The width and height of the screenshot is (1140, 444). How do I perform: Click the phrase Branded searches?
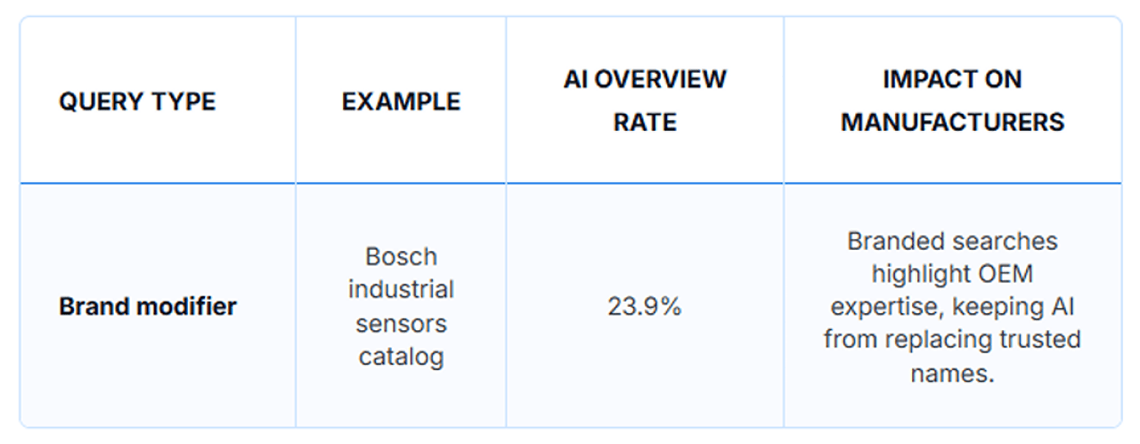(x=952, y=241)
